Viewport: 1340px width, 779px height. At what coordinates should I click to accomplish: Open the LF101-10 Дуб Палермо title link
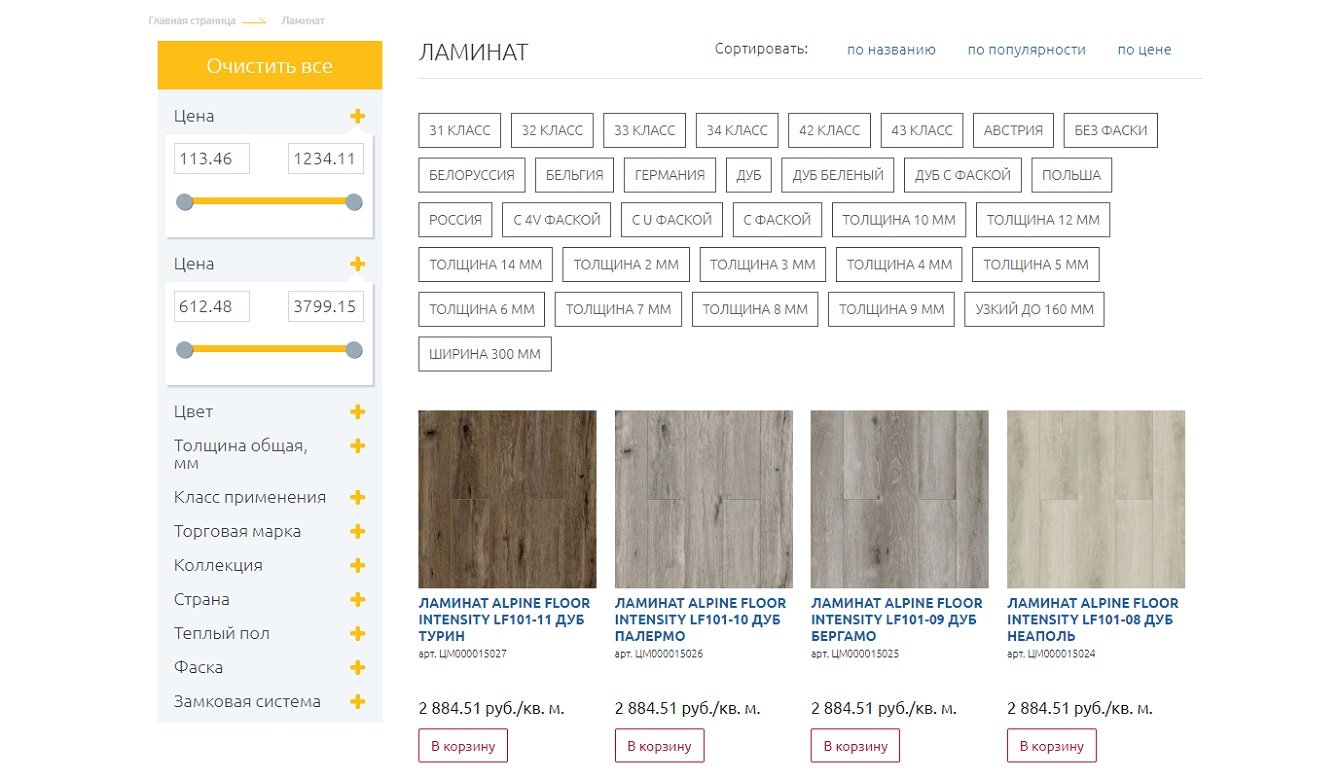click(701, 620)
